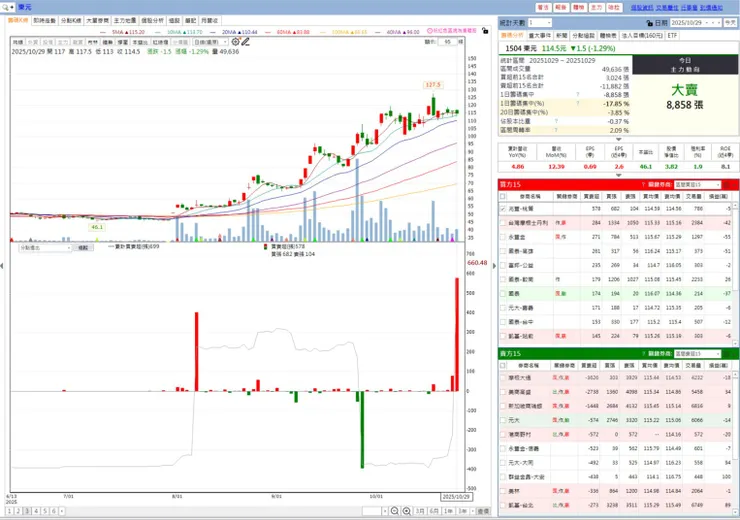Open the ETF tab
This screenshot has width=740, height=520.
pyautogui.click(x=672, y=35)
